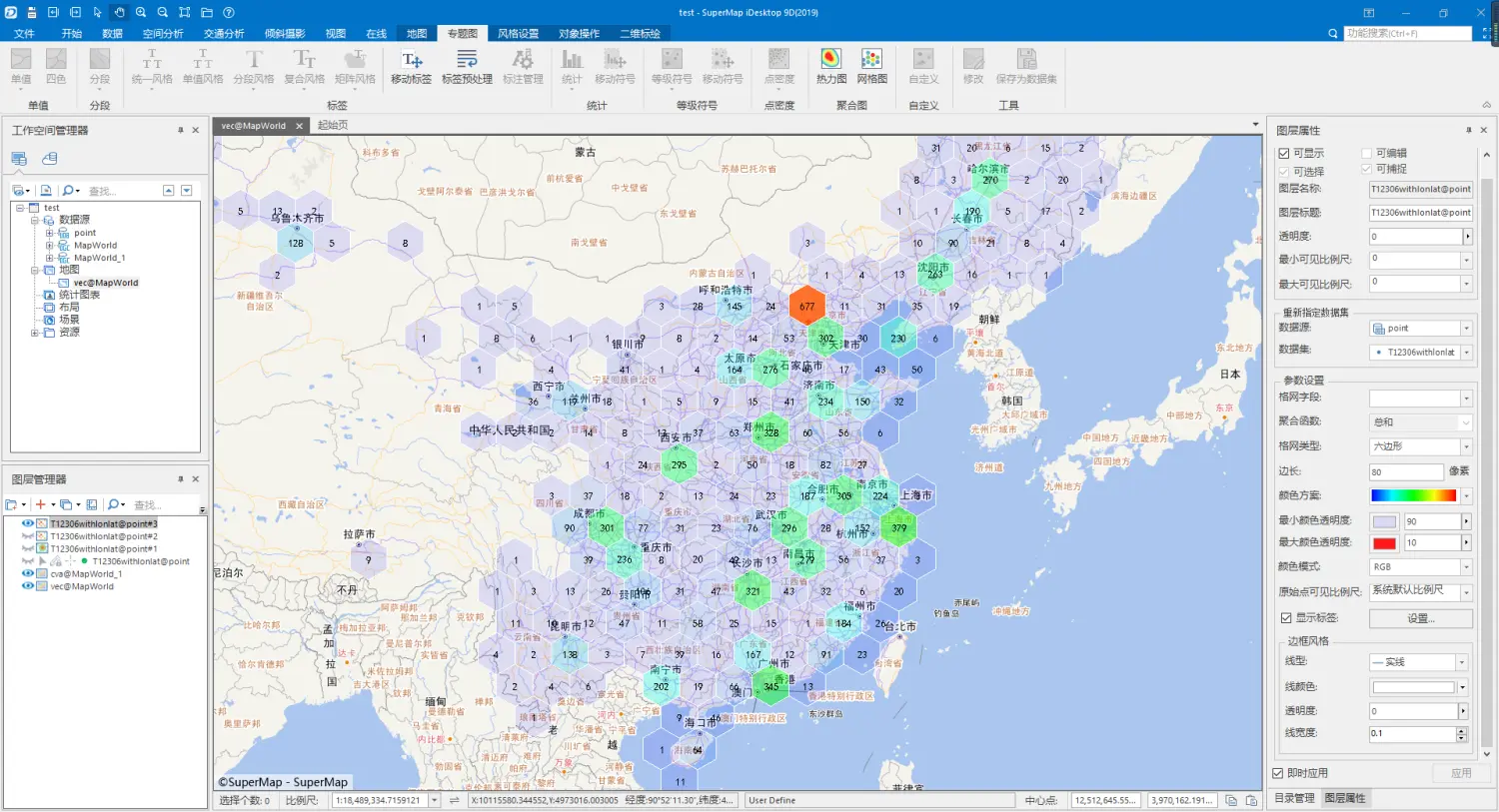
Task: Toggle the 即时应用 apply immediately checkbox
Action: tap(1277, 773)
